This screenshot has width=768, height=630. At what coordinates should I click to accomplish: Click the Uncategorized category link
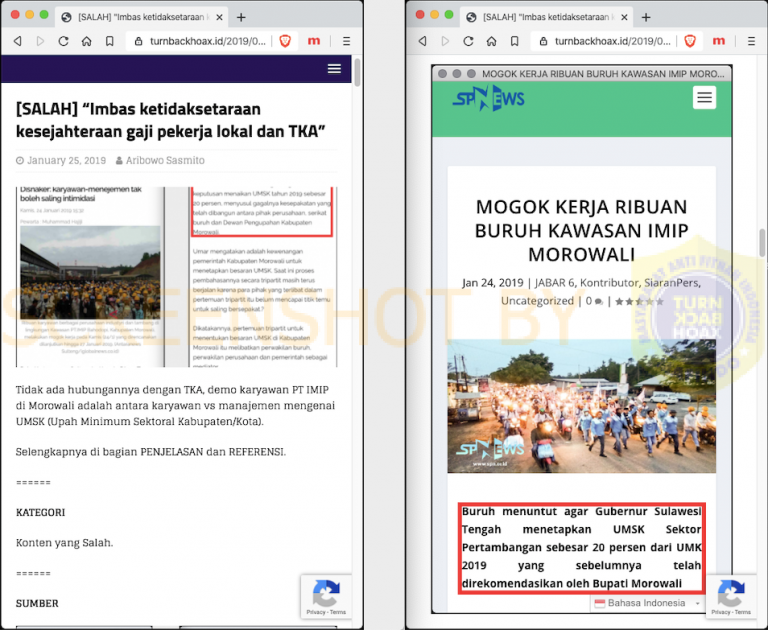coord(537,301)
